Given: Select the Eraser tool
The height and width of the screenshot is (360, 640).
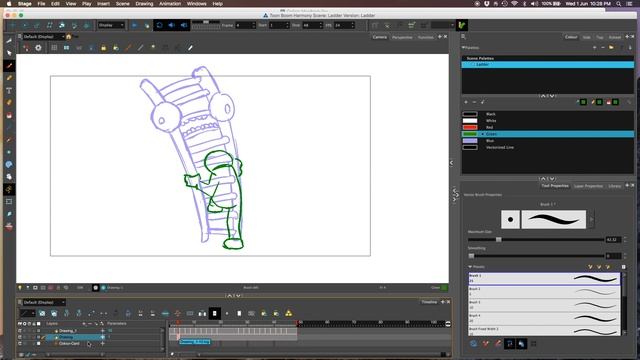Looking at the screenshot, I should point(9,102).
